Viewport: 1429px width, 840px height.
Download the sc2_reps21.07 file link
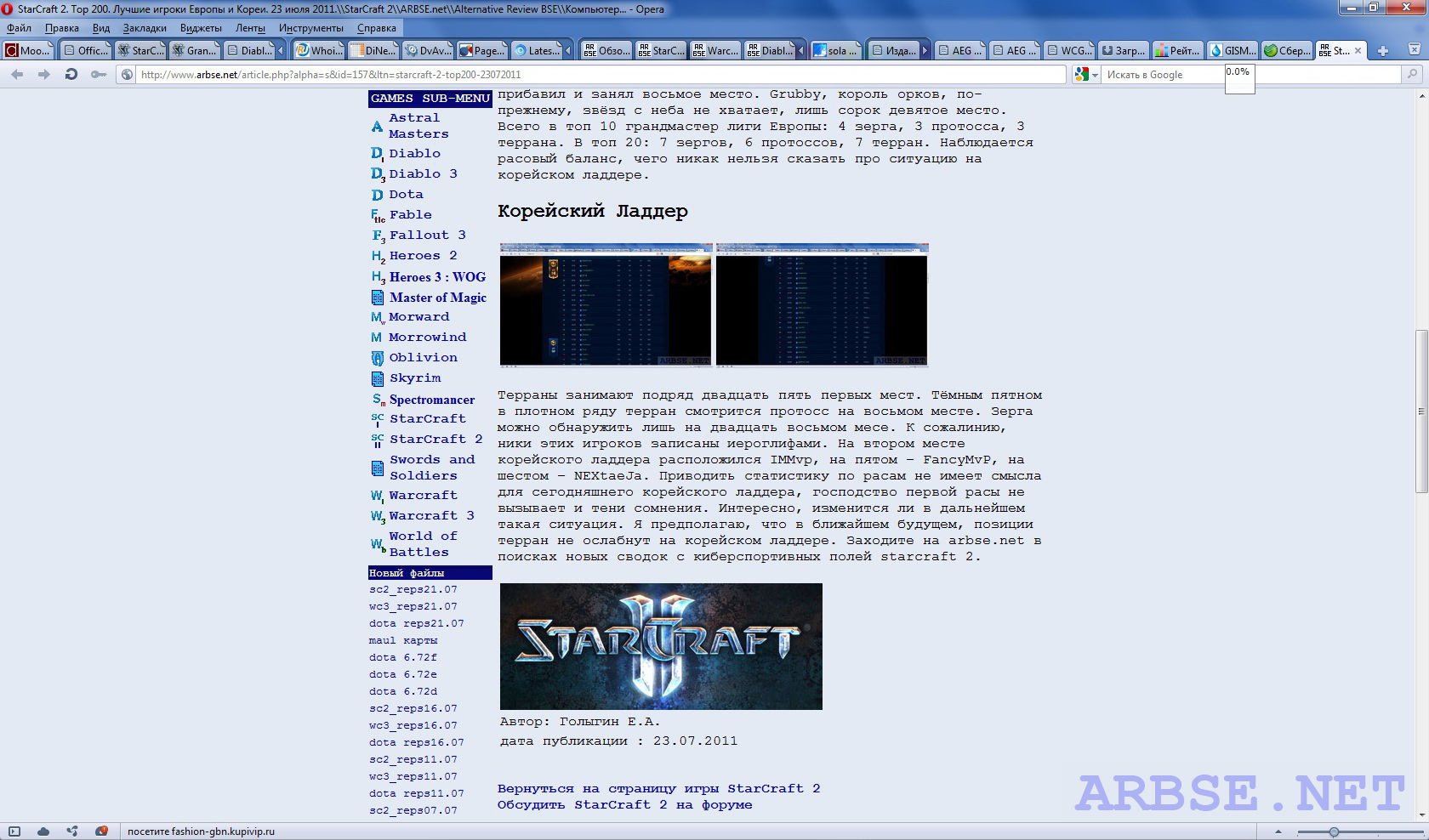click(x=413, y=589)
